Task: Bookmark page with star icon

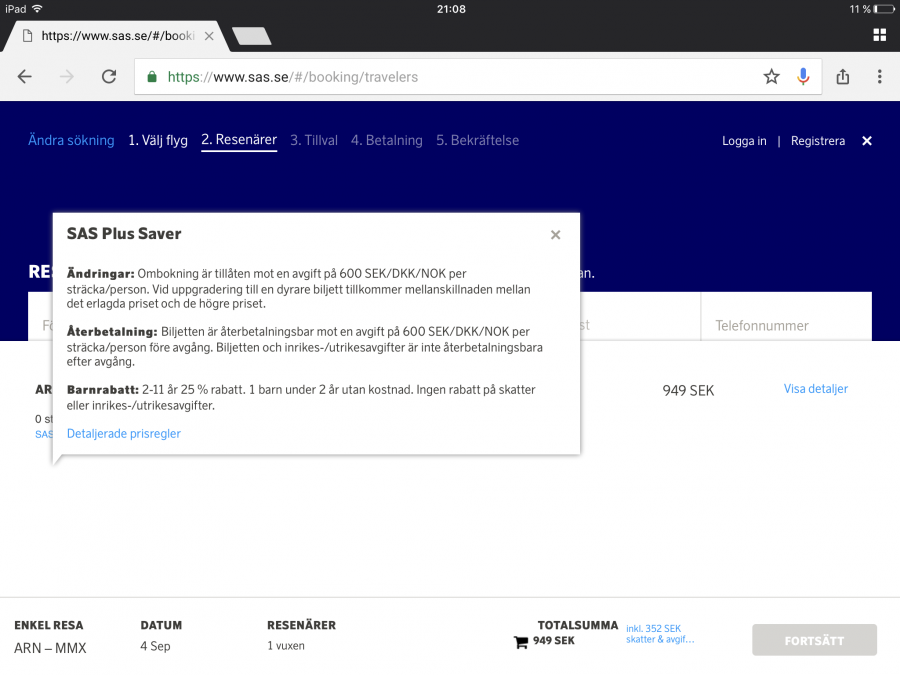Action: (771, 77)
